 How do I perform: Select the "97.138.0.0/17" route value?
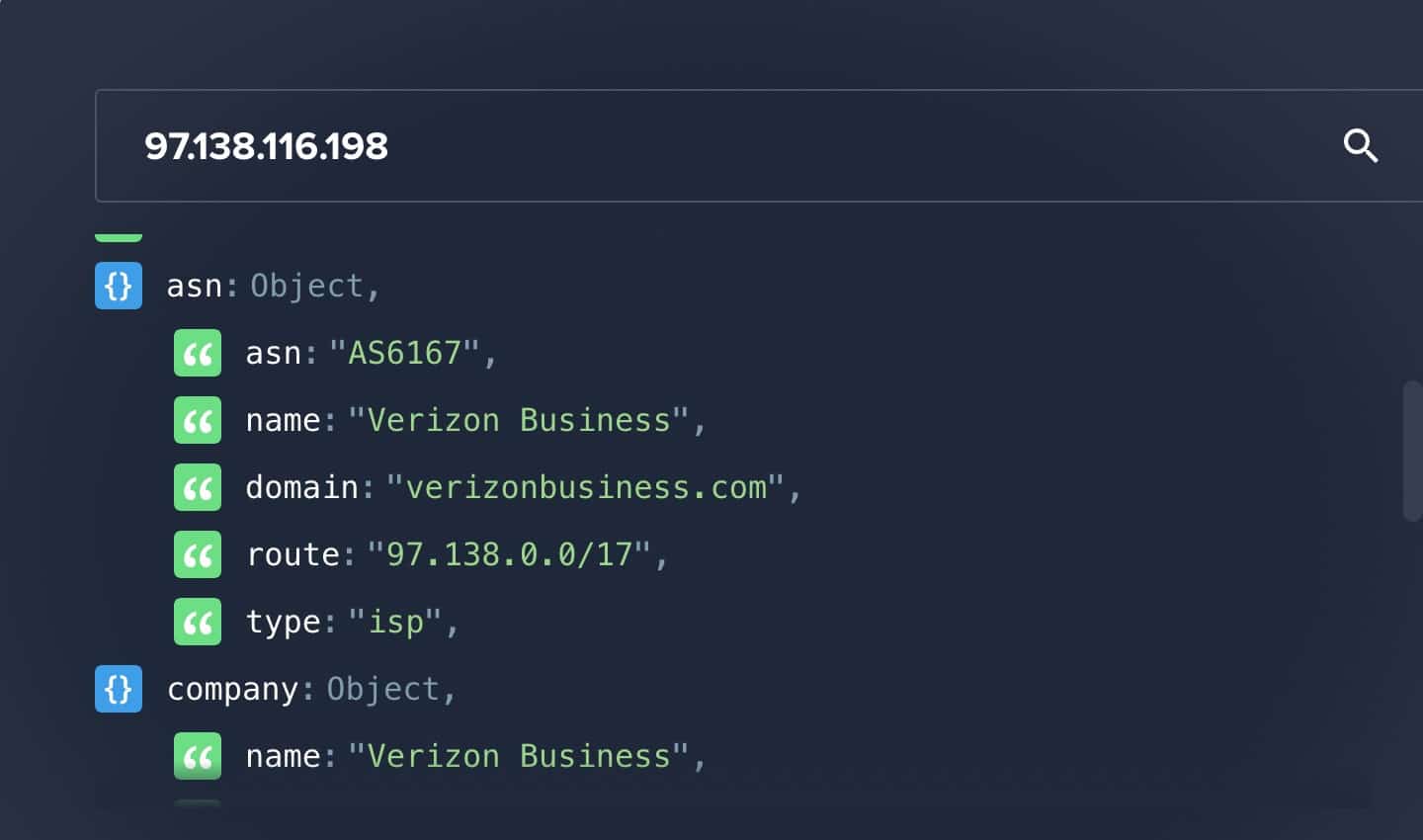pyautogui.click(x=509, y=554)
